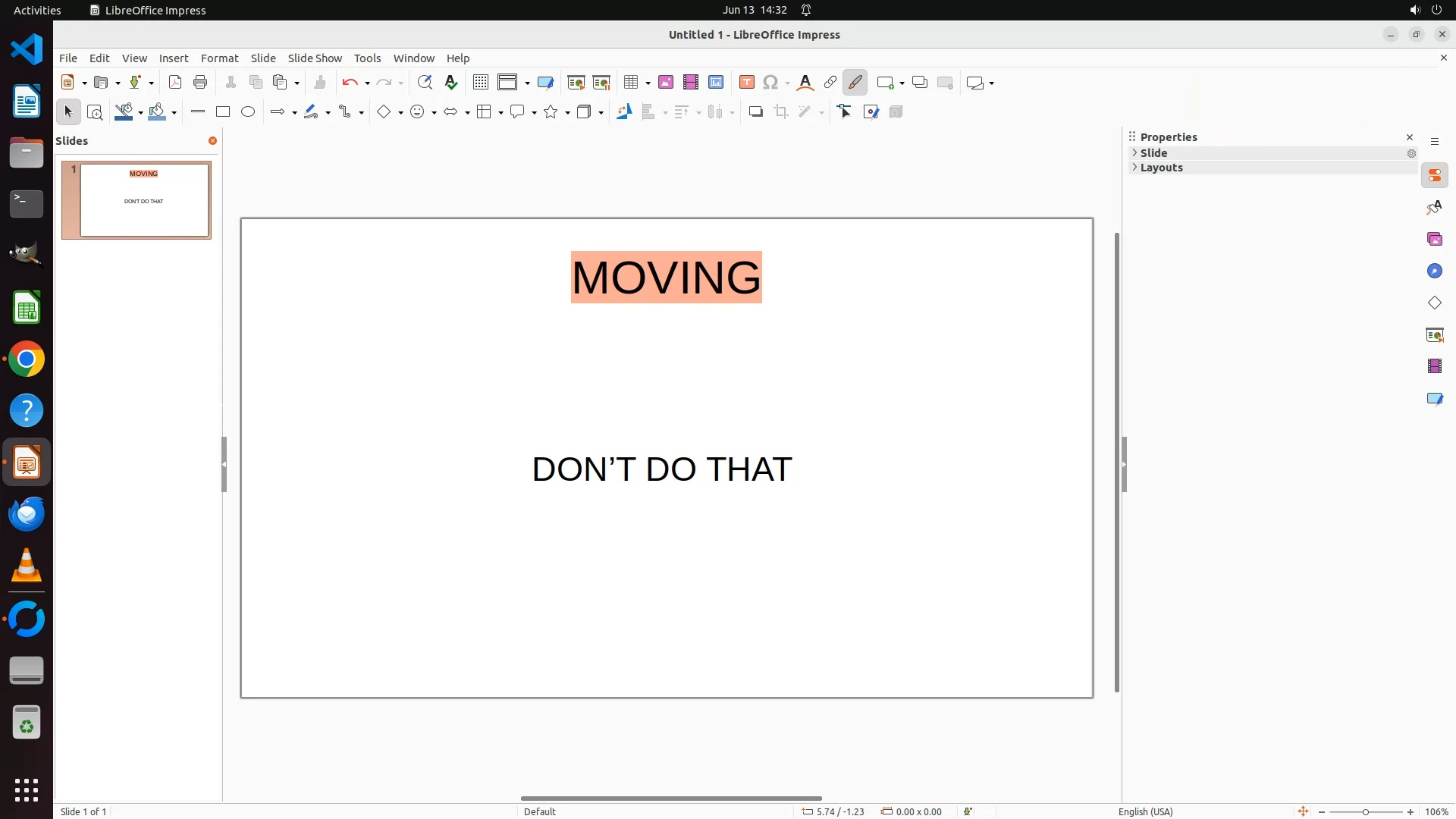Screen dimensions: 1456x819
Task: Expand the Slide properties section
Action: 1153,153
